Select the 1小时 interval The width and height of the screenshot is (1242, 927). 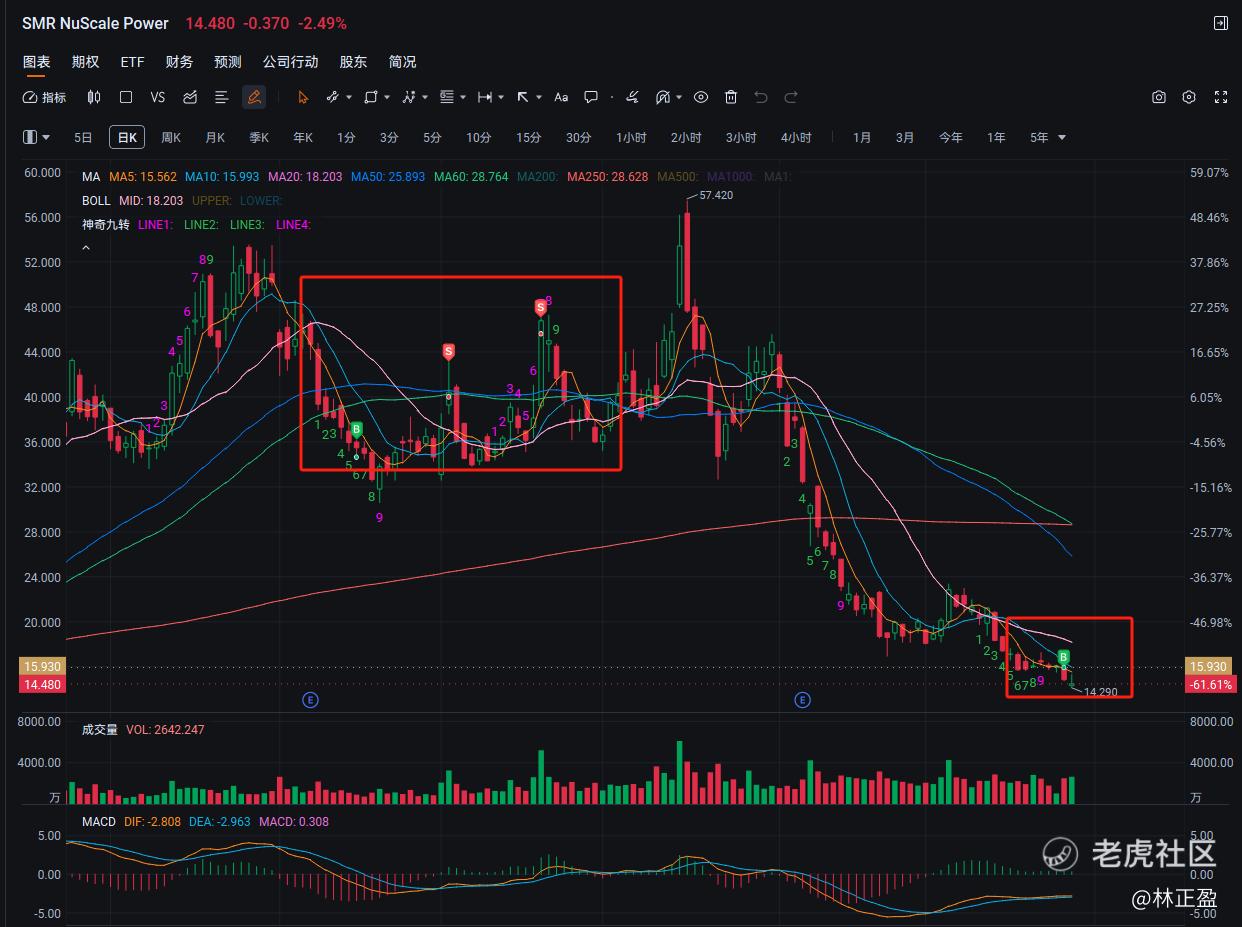coord(631,137)
